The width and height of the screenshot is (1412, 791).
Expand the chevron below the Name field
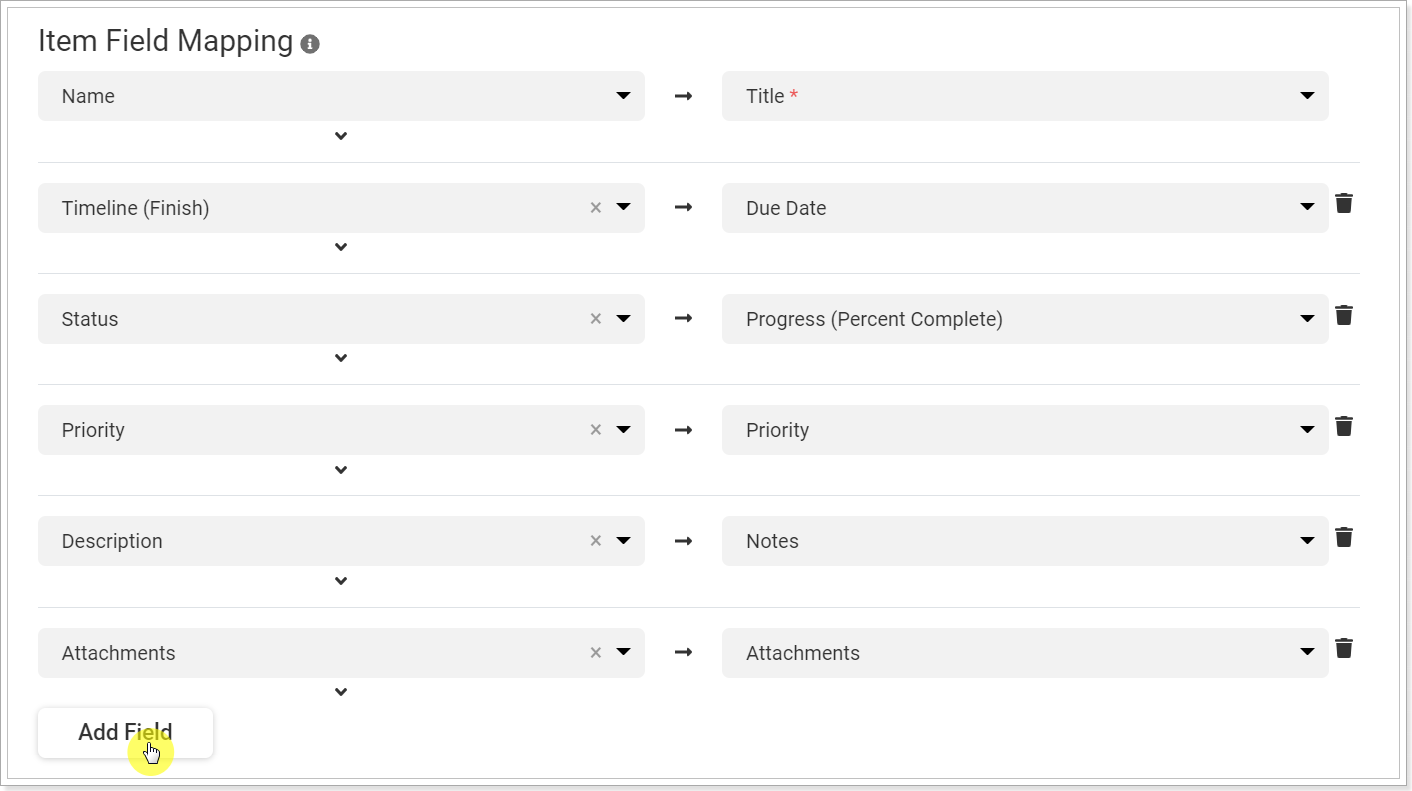pos(340,135)
